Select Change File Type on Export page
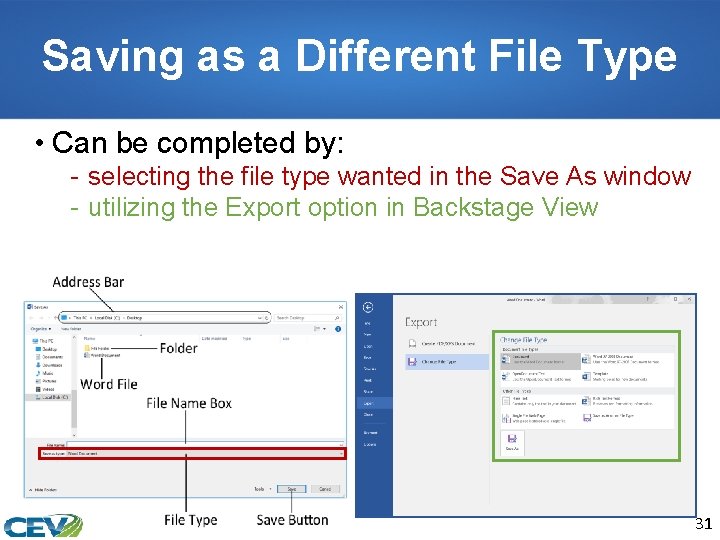The height and width of the screenshot is (540, 720). [447, 362]
